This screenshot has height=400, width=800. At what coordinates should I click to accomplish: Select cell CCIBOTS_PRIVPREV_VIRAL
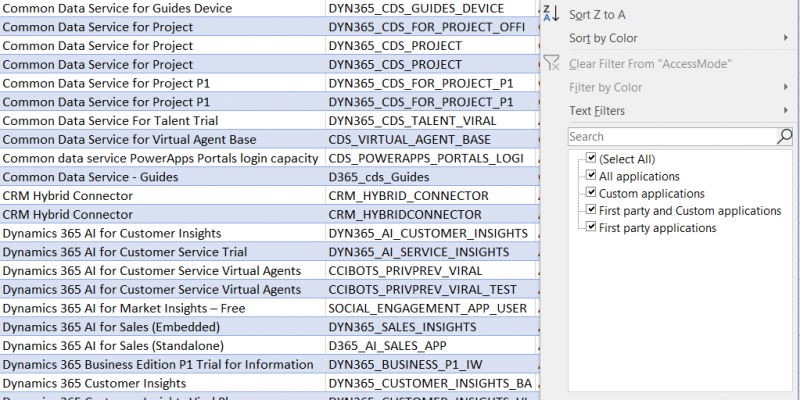point(433,270)
